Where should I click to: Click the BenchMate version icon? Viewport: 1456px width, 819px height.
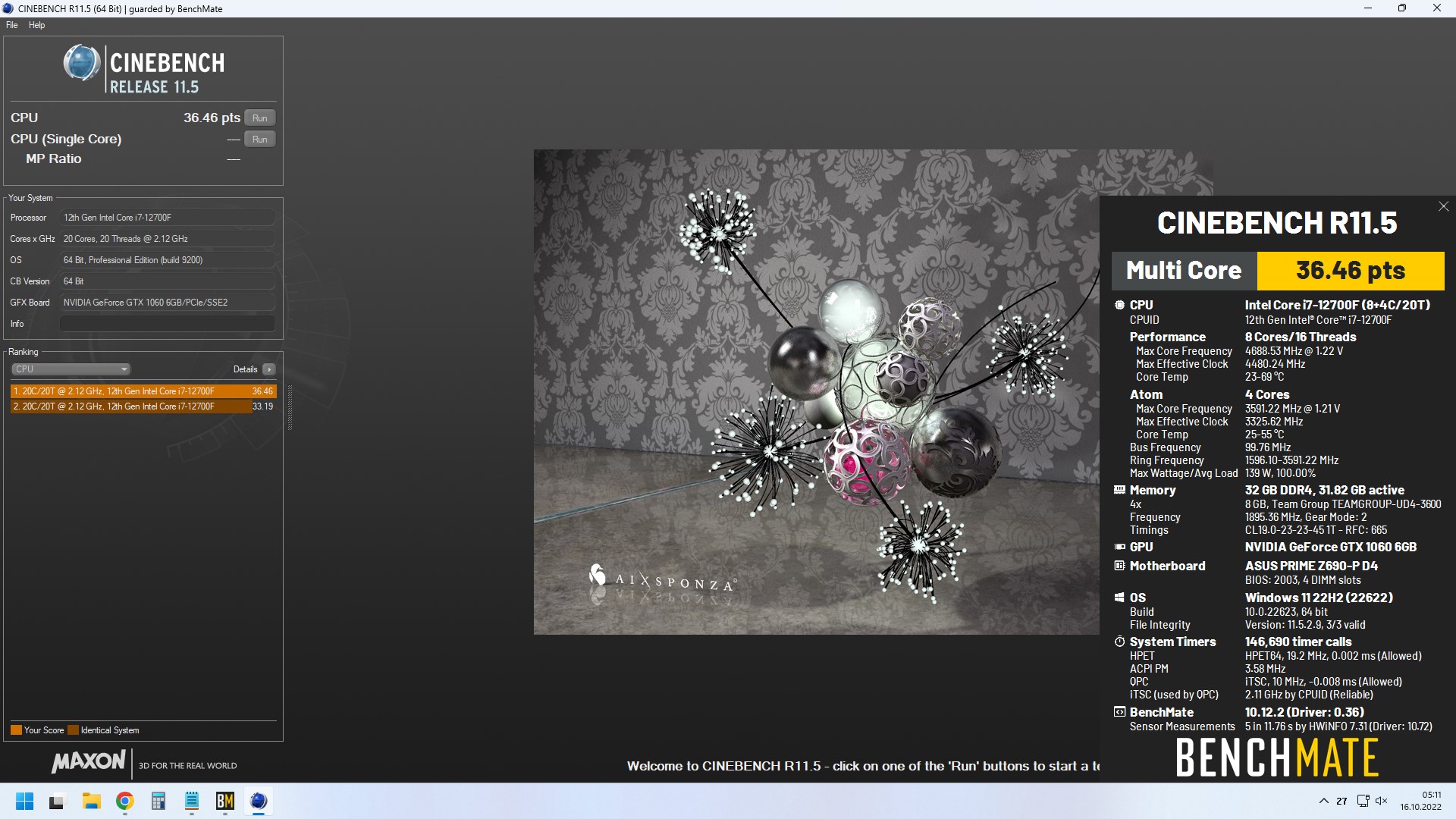pyautogui.click(x=1119, y=712)
